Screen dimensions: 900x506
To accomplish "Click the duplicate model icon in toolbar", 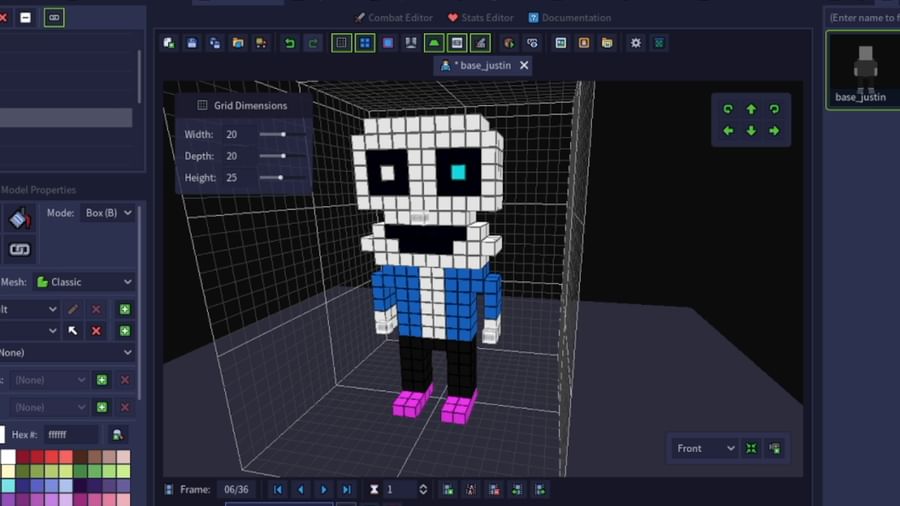I will coord(215,43).
